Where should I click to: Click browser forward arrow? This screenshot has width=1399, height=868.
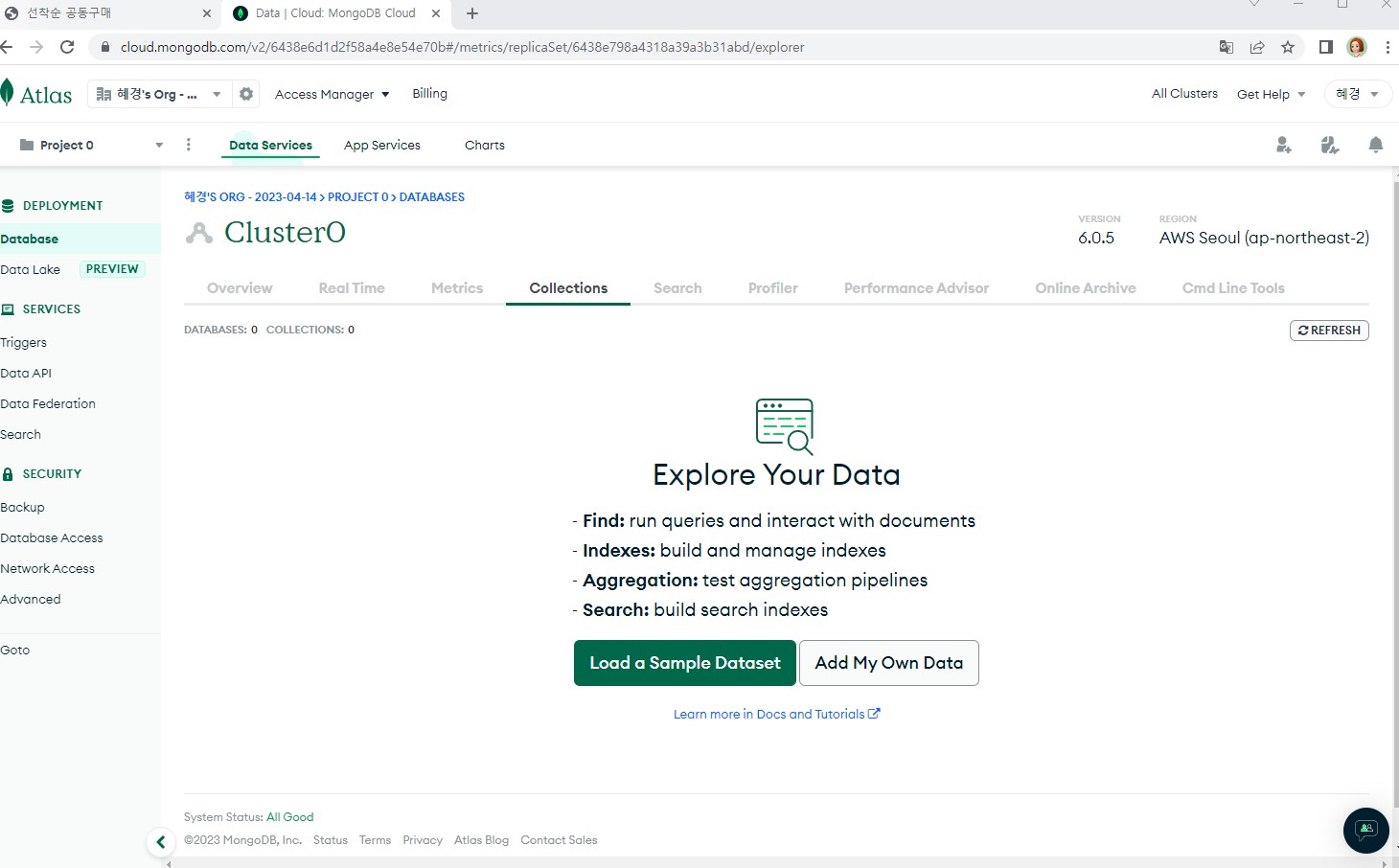coord(36,47)
